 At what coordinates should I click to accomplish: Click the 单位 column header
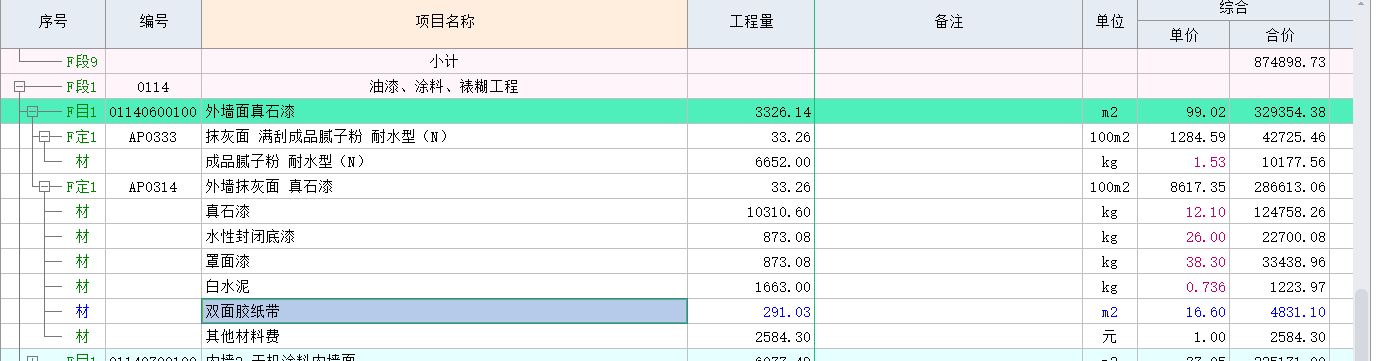coord(1110,22)
